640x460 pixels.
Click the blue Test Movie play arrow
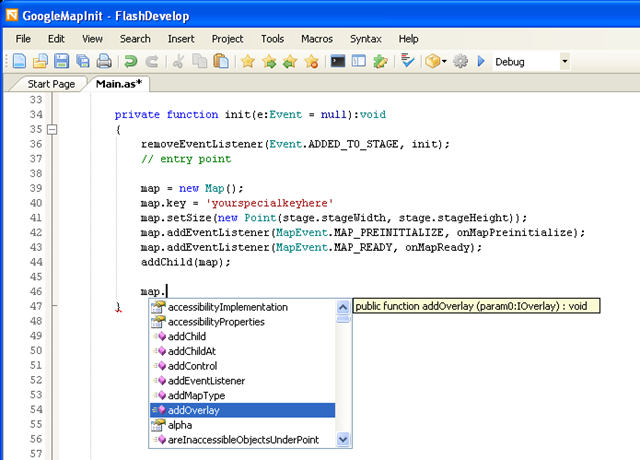tap(481, 61)
